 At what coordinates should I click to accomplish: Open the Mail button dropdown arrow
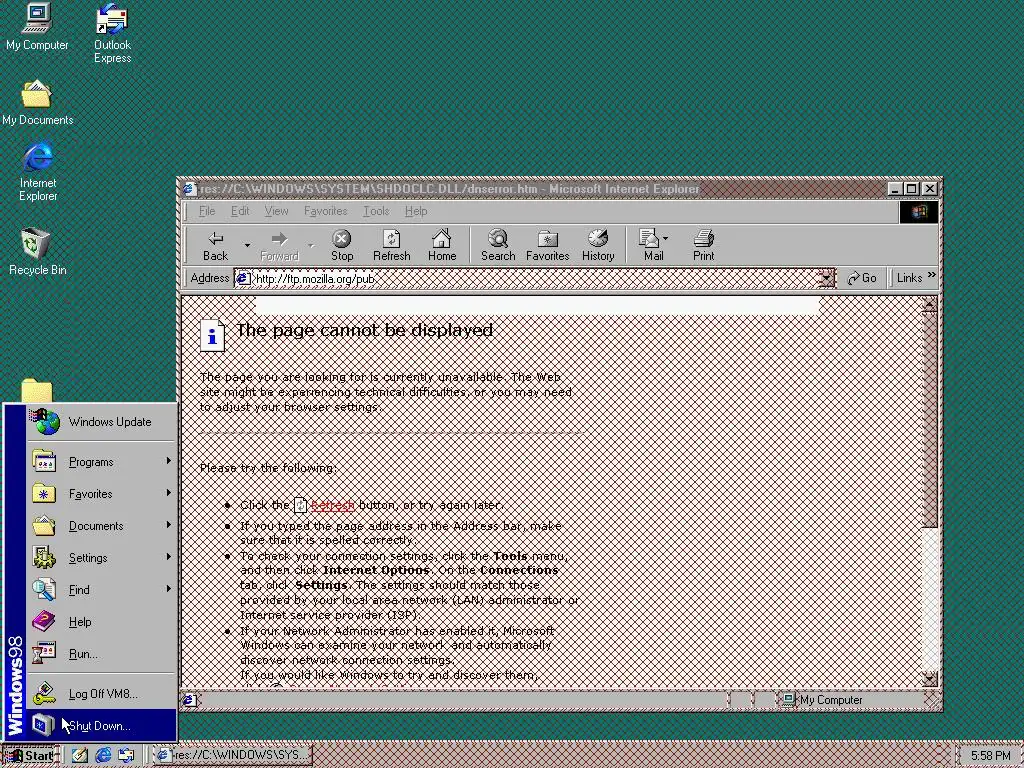point(665,238)
